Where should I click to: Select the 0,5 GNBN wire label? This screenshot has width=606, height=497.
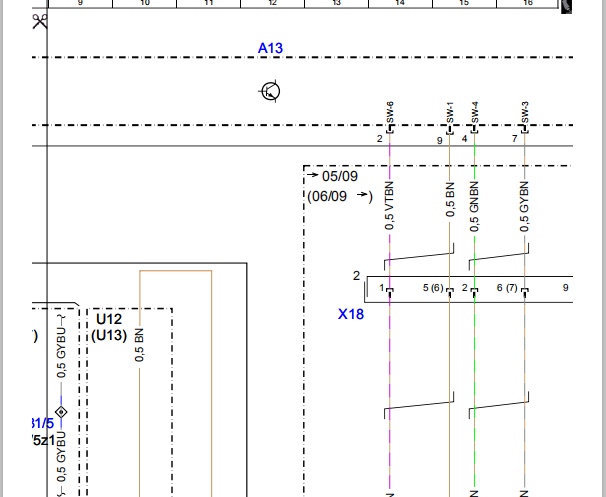(x=474, y=207)
